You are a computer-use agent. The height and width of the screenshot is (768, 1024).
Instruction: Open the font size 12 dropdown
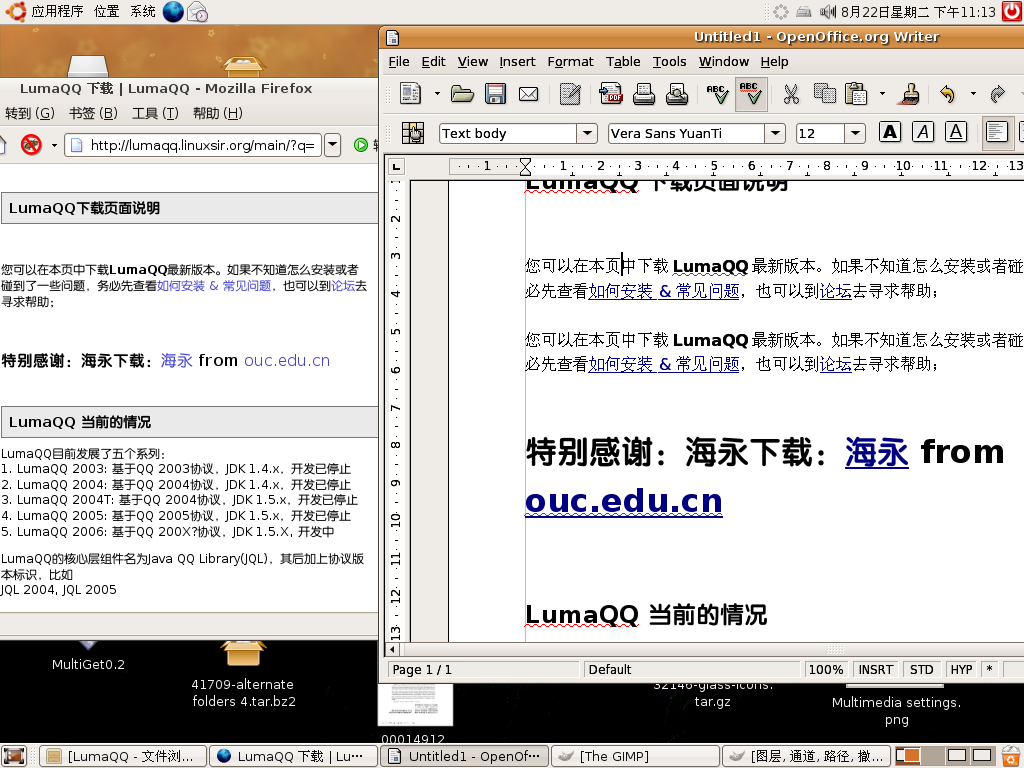point(855,133)
